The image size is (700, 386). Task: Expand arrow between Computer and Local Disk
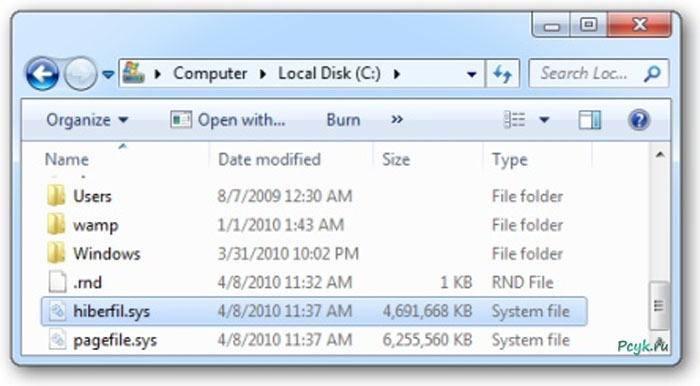click(x=263, y=74)
